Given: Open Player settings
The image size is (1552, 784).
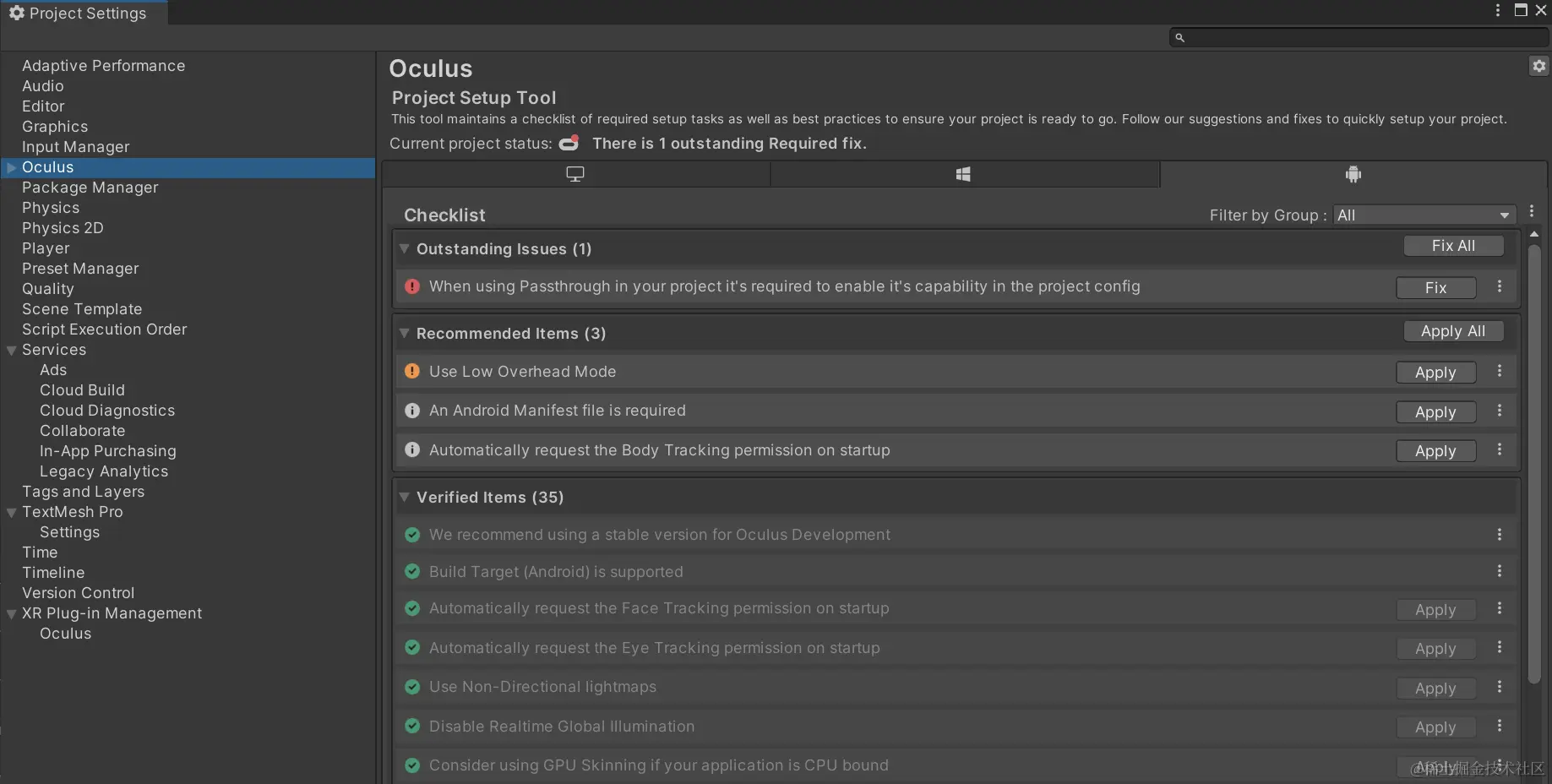Looking at the screenshot, I should pos(46,248).
